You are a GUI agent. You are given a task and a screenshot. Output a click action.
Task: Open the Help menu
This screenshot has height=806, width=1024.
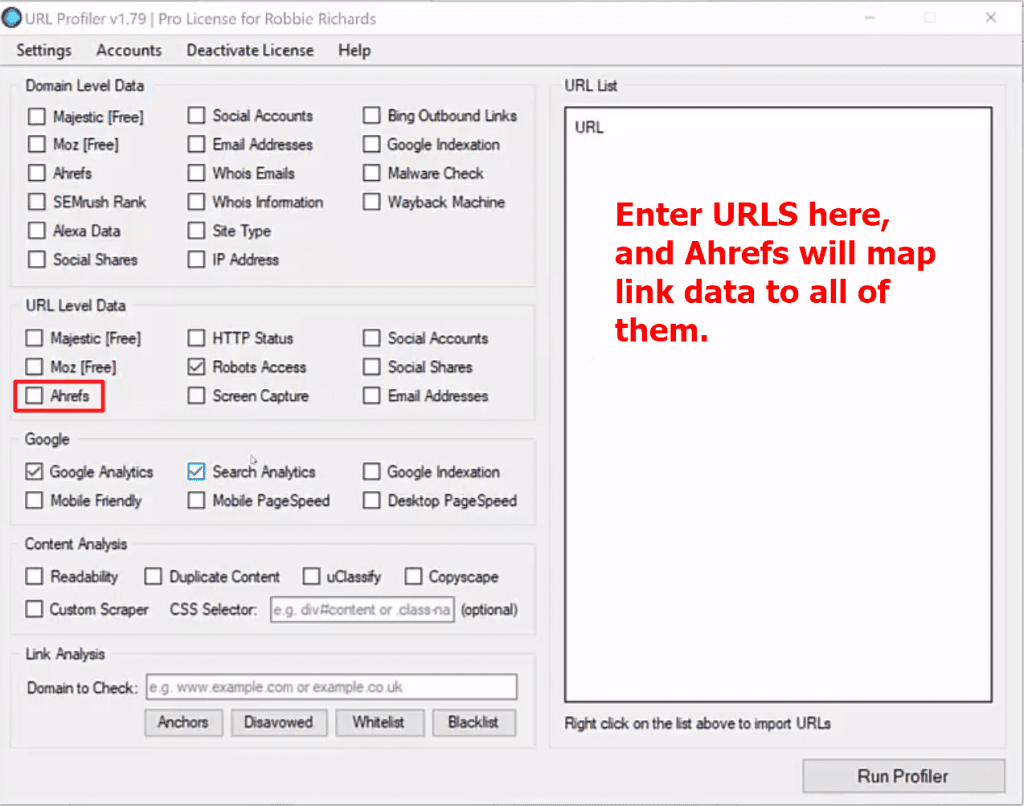354,50
